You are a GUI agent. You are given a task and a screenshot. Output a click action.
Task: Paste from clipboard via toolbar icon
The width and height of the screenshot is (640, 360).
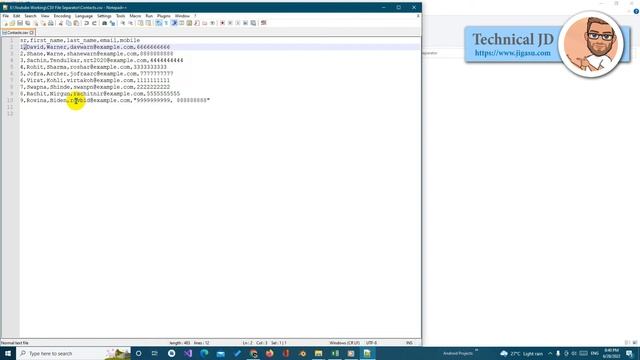pos(76,23)
